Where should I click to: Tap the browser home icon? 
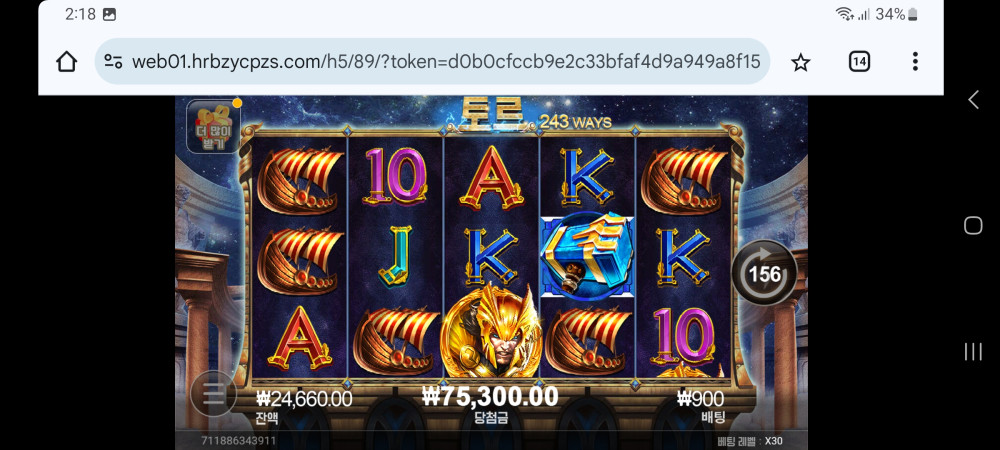tap(66, 62)
